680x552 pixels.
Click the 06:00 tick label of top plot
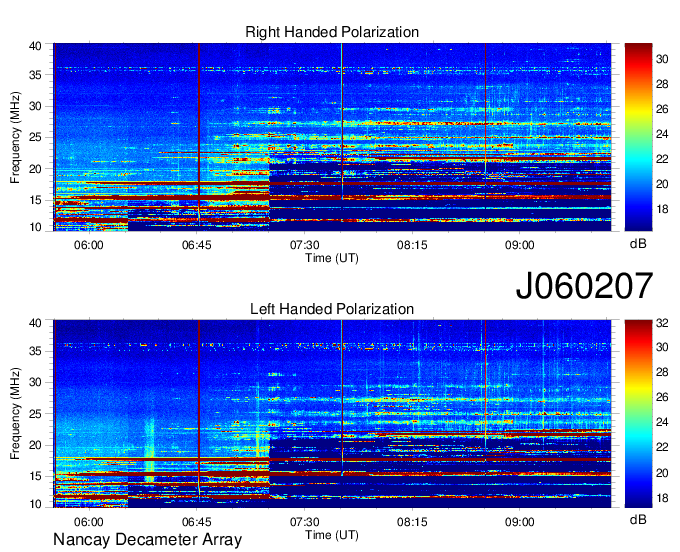89,245
